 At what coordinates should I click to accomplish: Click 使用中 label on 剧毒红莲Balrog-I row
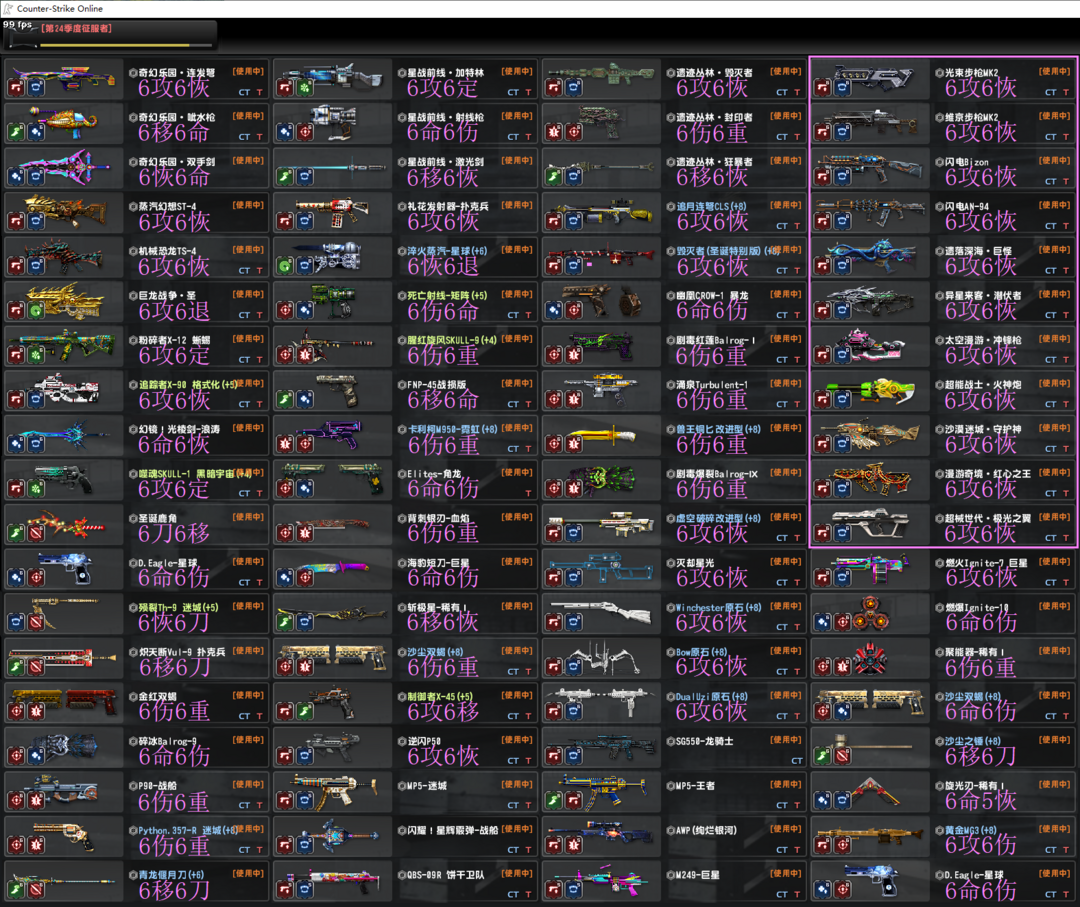pyautogui.click(x=786, y=339)
